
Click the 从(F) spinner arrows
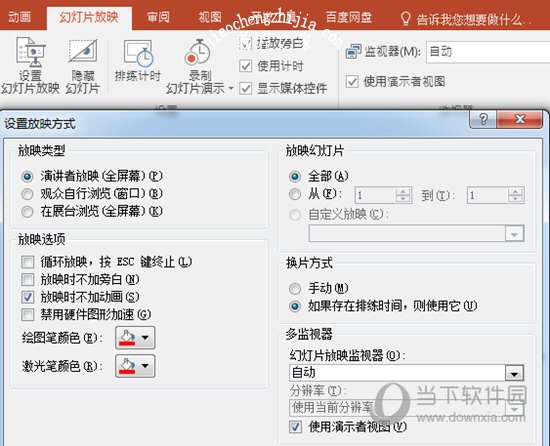click(403, 195)
